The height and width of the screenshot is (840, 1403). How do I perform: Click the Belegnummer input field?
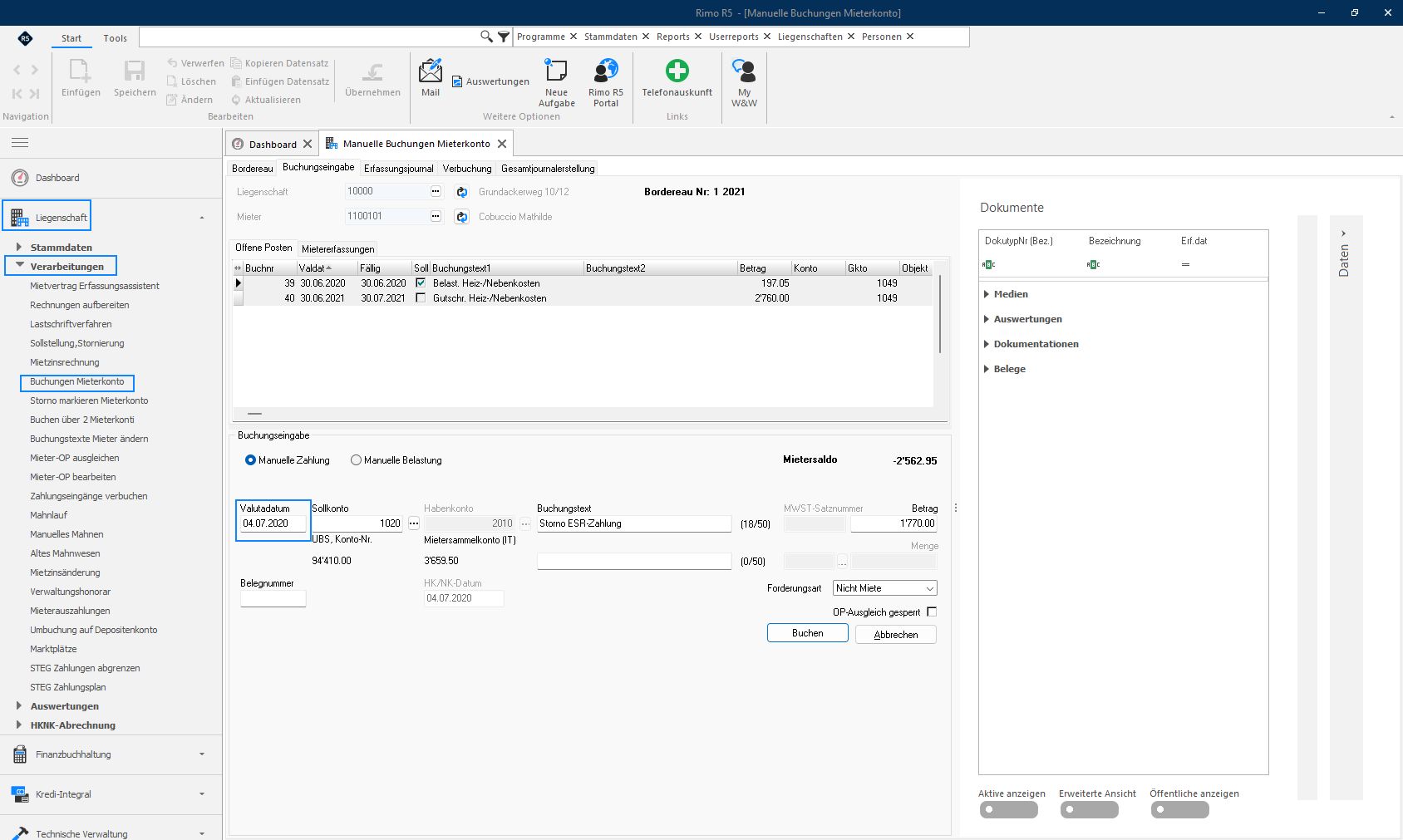click(273, 598)
